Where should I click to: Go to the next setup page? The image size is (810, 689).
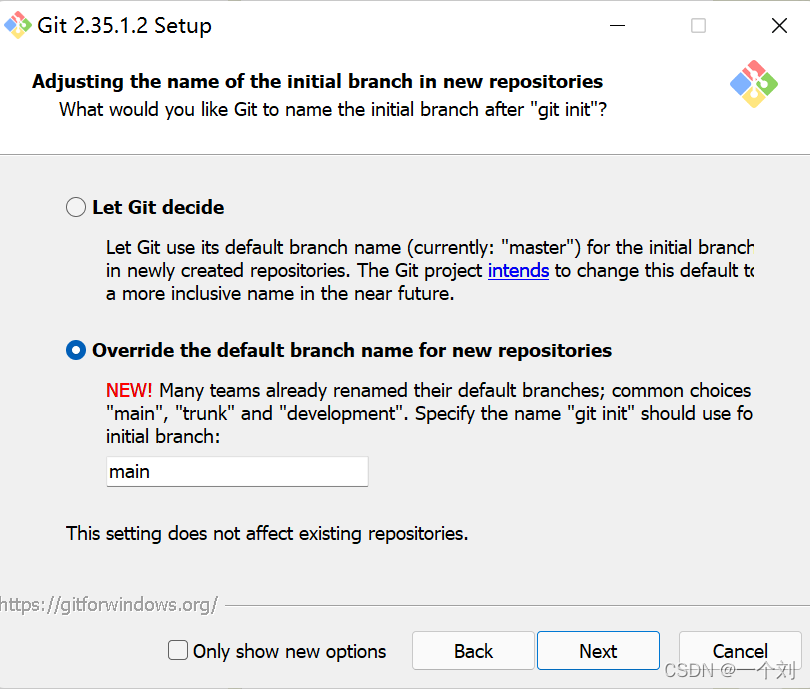598,651
